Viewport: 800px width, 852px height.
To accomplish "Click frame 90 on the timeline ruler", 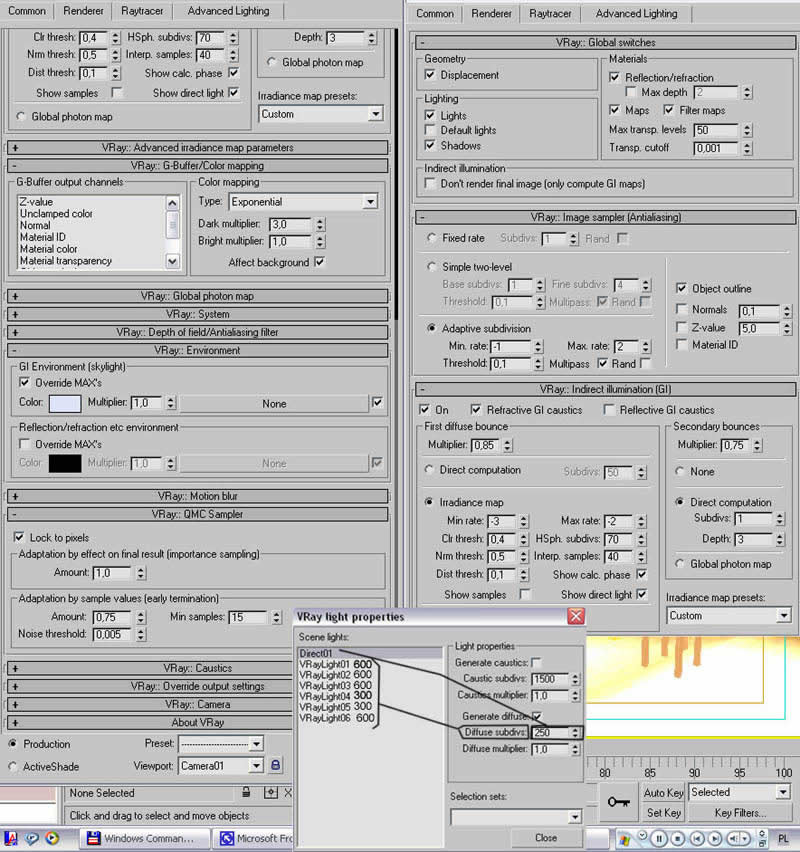I will (694, 773).
